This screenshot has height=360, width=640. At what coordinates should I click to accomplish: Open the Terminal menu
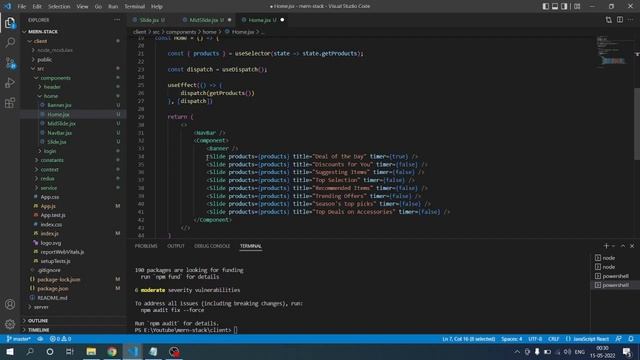tap(135, 7)
